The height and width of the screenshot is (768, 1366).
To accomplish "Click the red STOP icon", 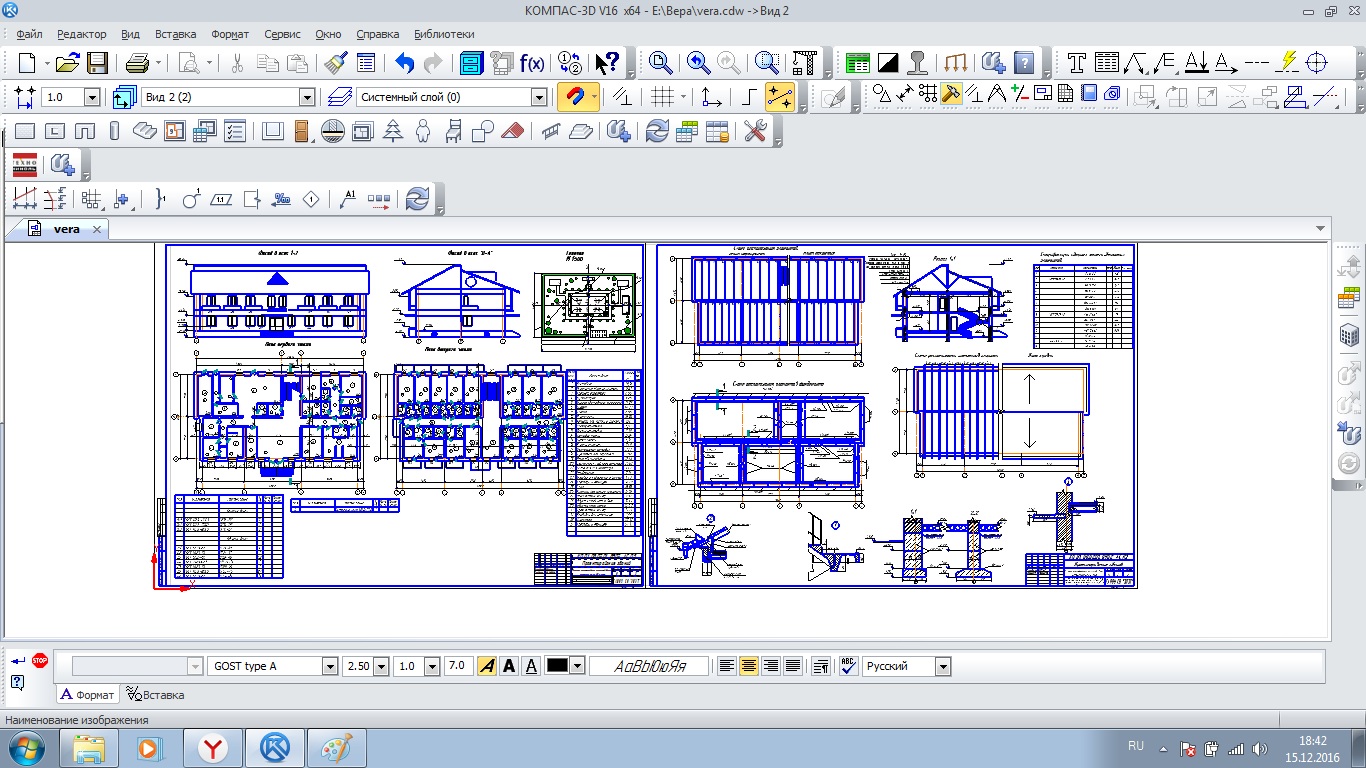I will pyautogui.click(x=40, y=660).
